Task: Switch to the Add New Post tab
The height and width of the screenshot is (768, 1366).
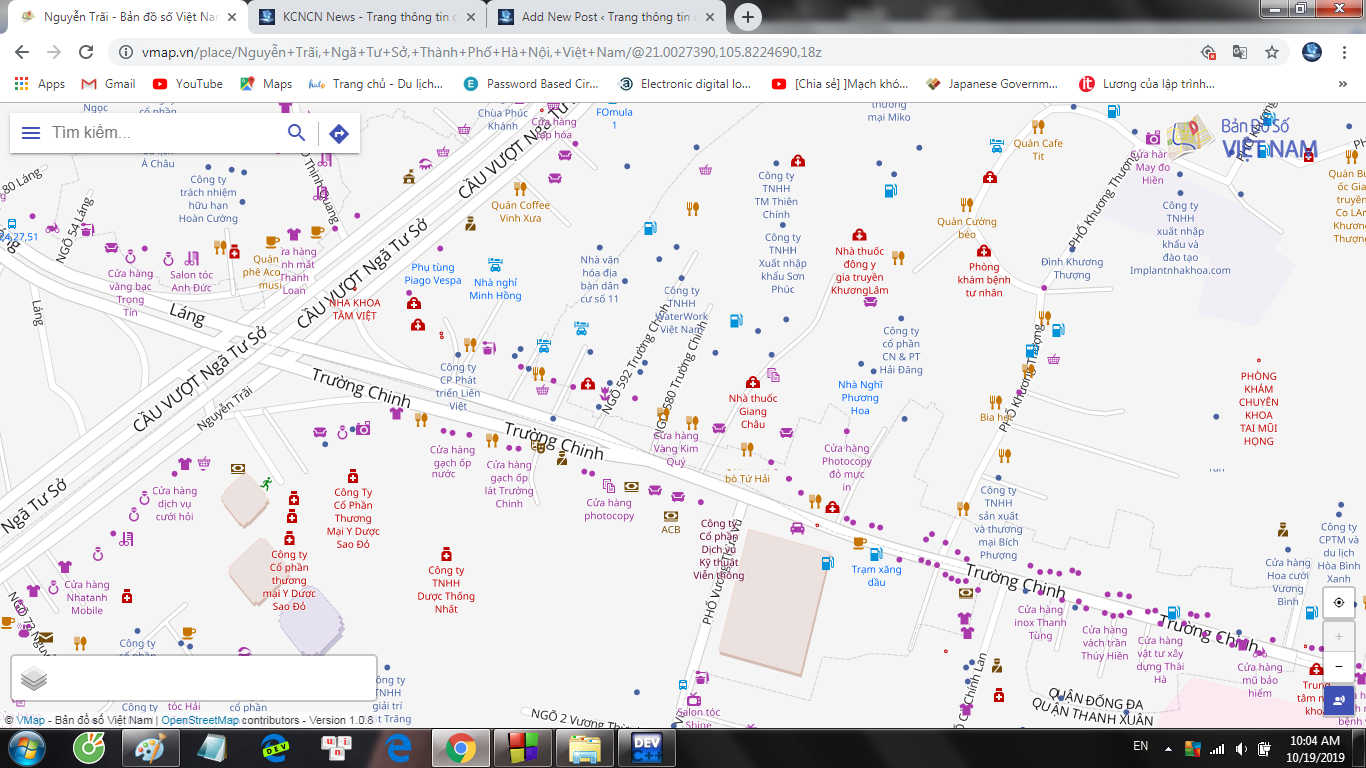Action: pyautogui.click(x=605, y=17)
